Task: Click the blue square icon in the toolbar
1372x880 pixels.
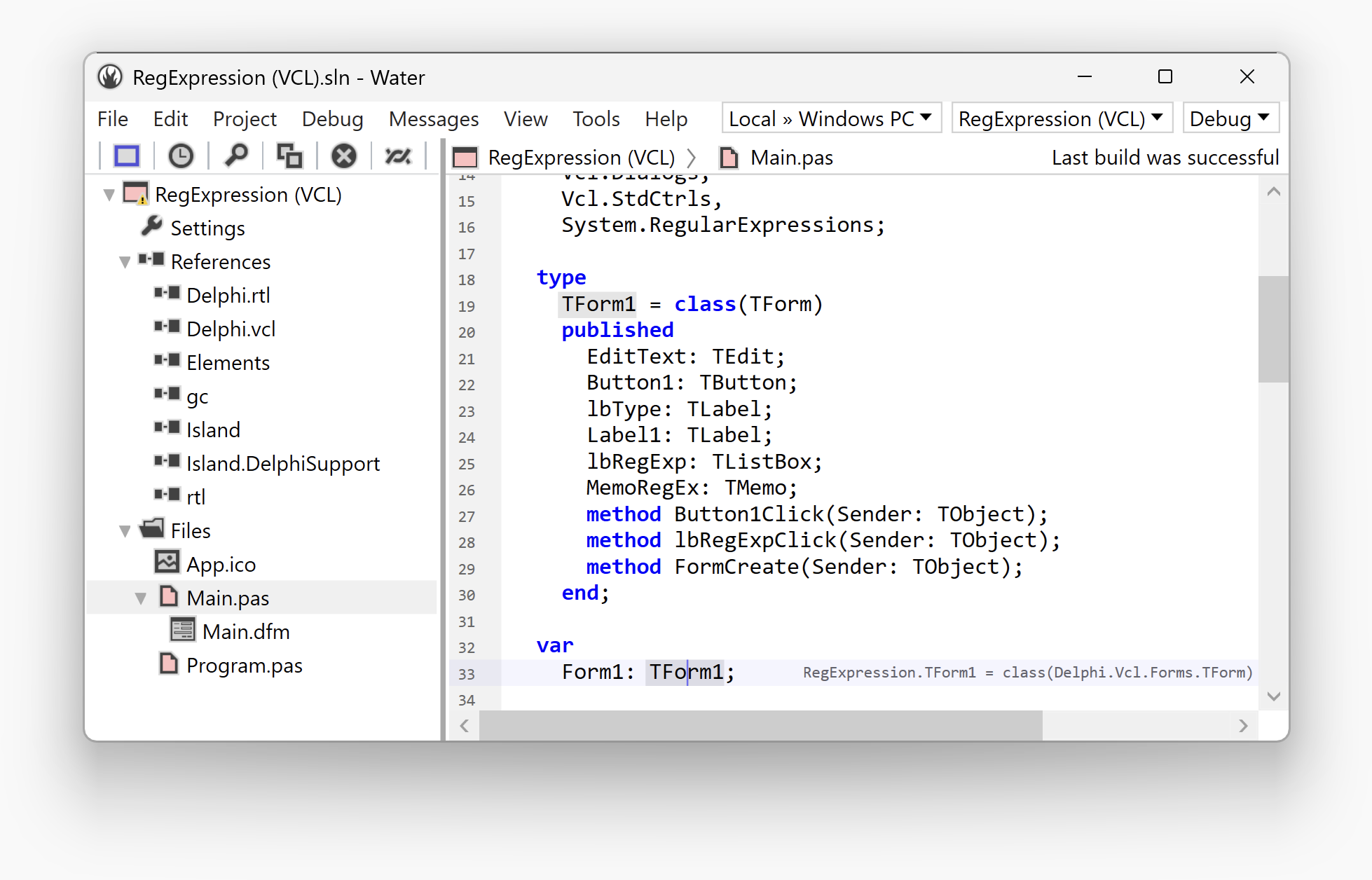Action: (126, 156)
